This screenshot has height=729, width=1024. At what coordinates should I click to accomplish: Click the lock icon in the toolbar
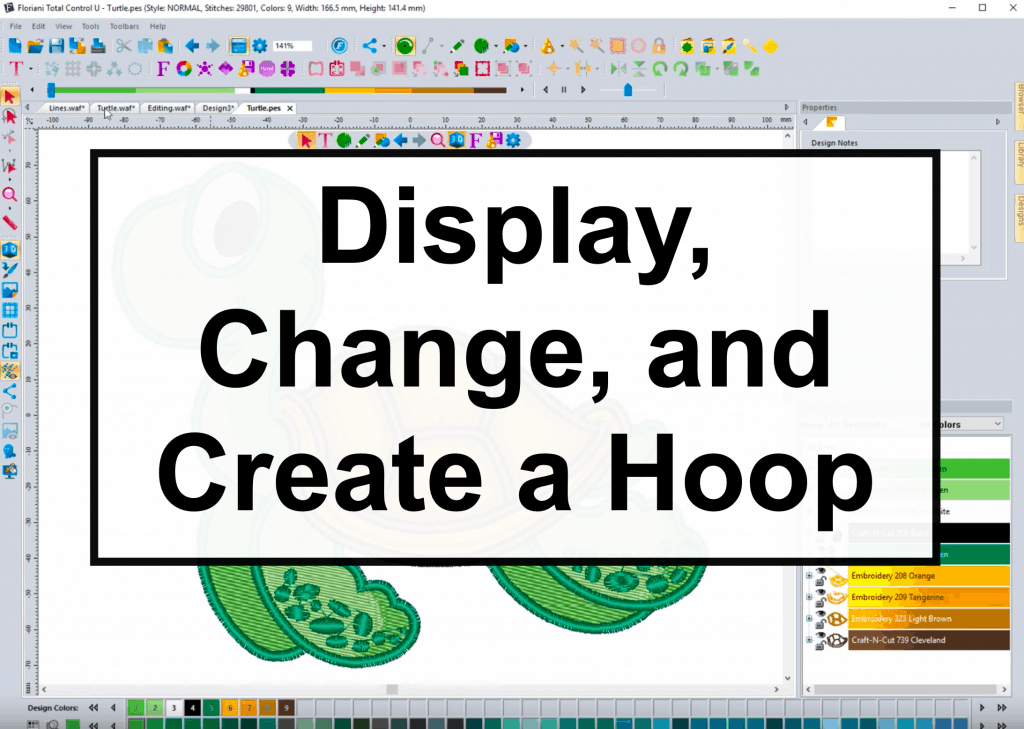659,46
